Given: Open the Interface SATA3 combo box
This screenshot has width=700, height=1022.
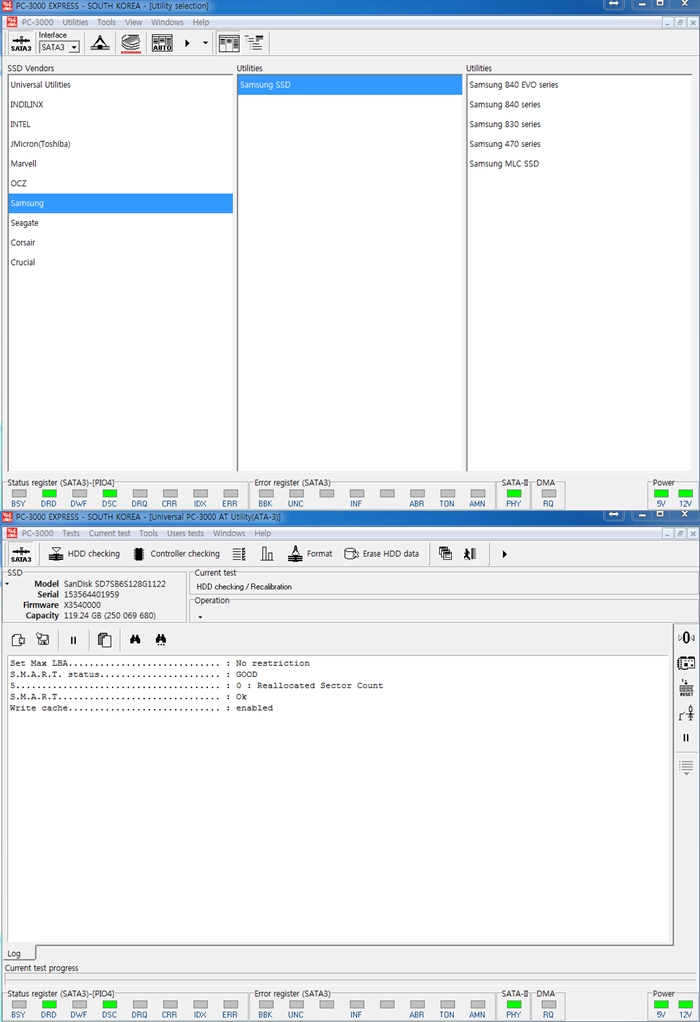Looking at the screenshot, I should coord(59,47).
